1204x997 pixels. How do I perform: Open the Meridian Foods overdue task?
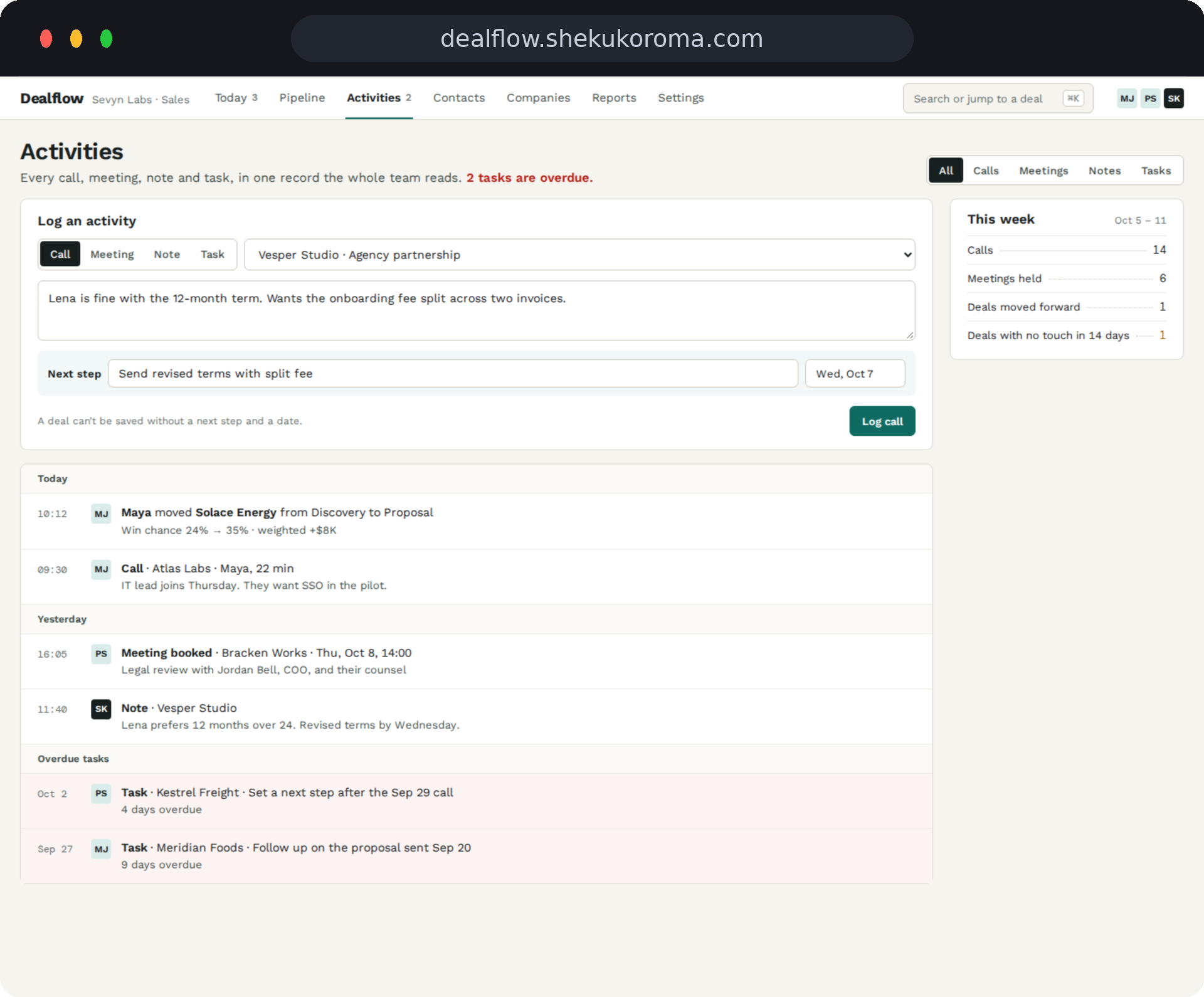pyautogui.click(x=477, y=856)
